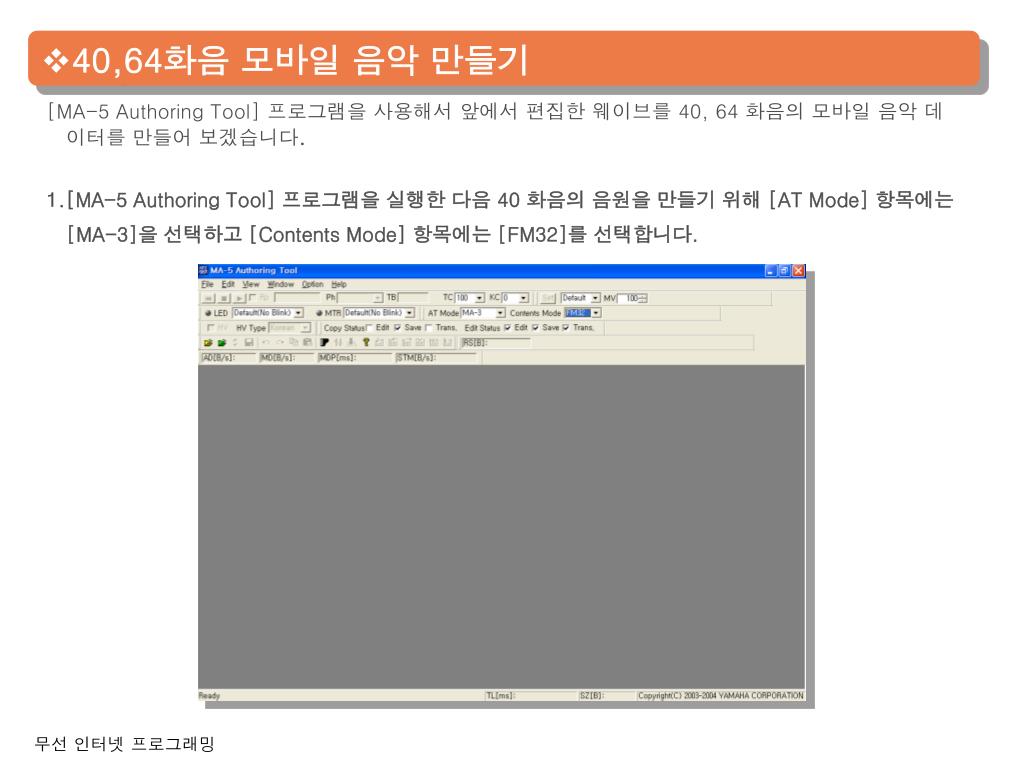The width and height of the screenshot is (1024, 768).
Task: Click the MA-5 Authoring Tool title bar icon
Action: click(204, 270)
